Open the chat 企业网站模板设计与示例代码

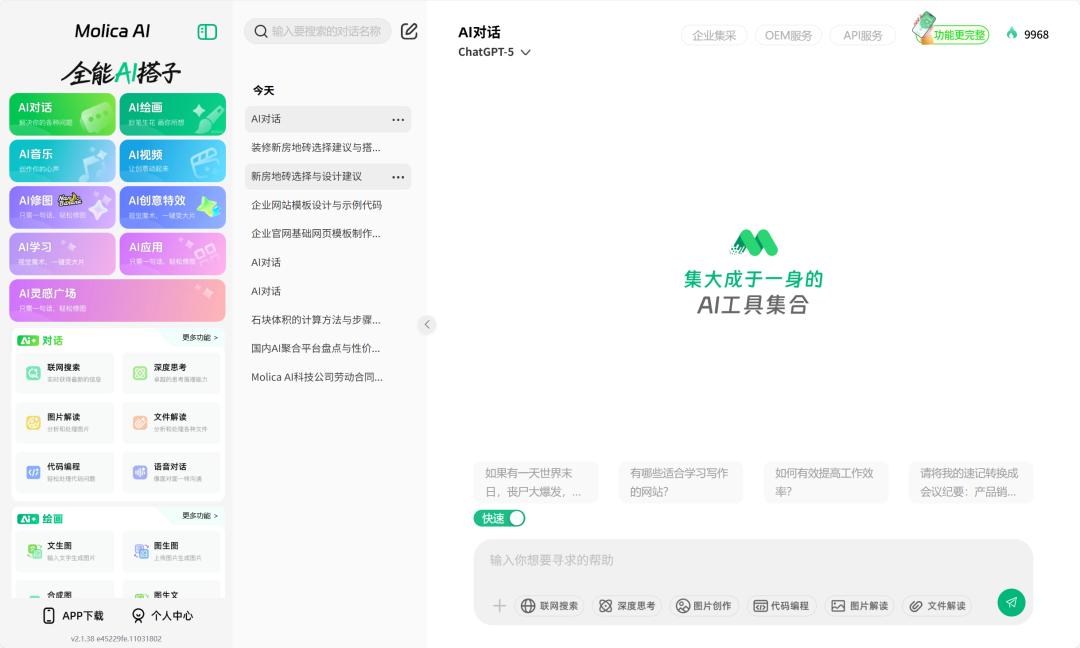(x=328, y=205)
